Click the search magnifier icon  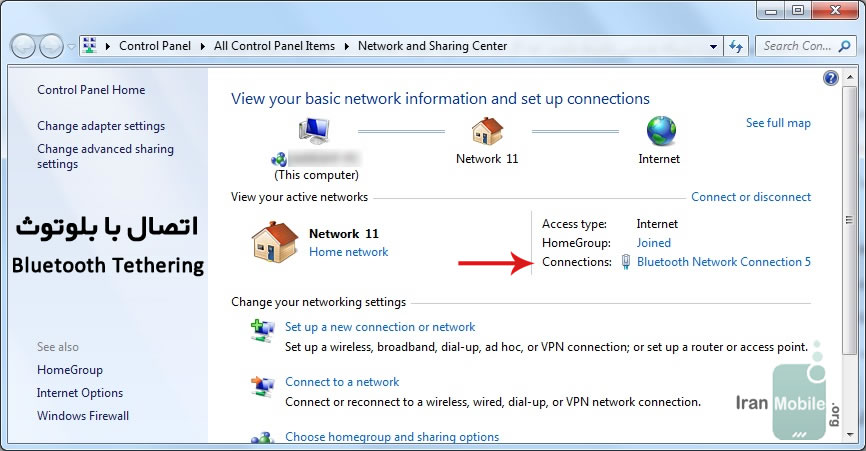[x=844, y=46]
